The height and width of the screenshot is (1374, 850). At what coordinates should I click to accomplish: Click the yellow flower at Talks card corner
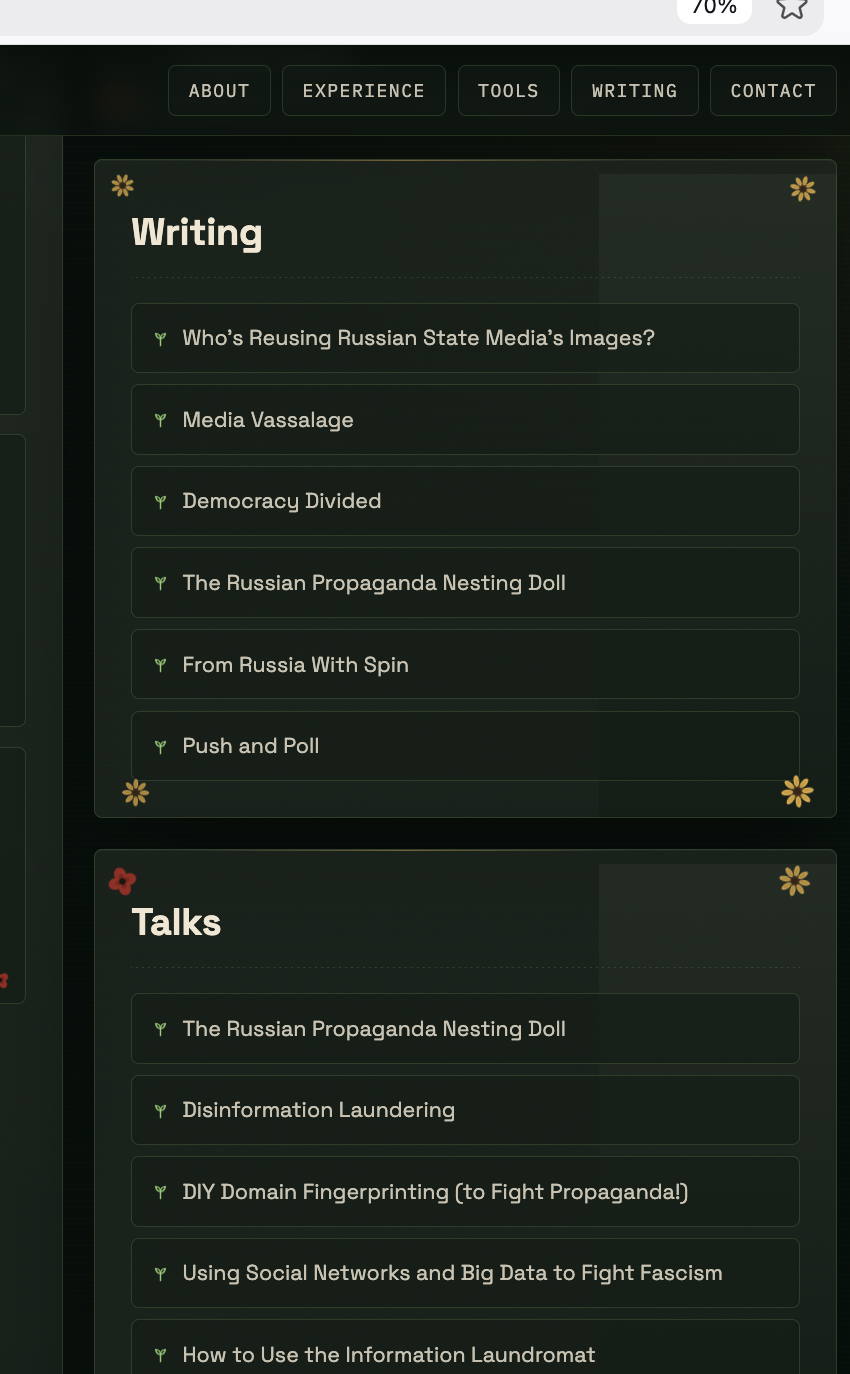(795, 881)
